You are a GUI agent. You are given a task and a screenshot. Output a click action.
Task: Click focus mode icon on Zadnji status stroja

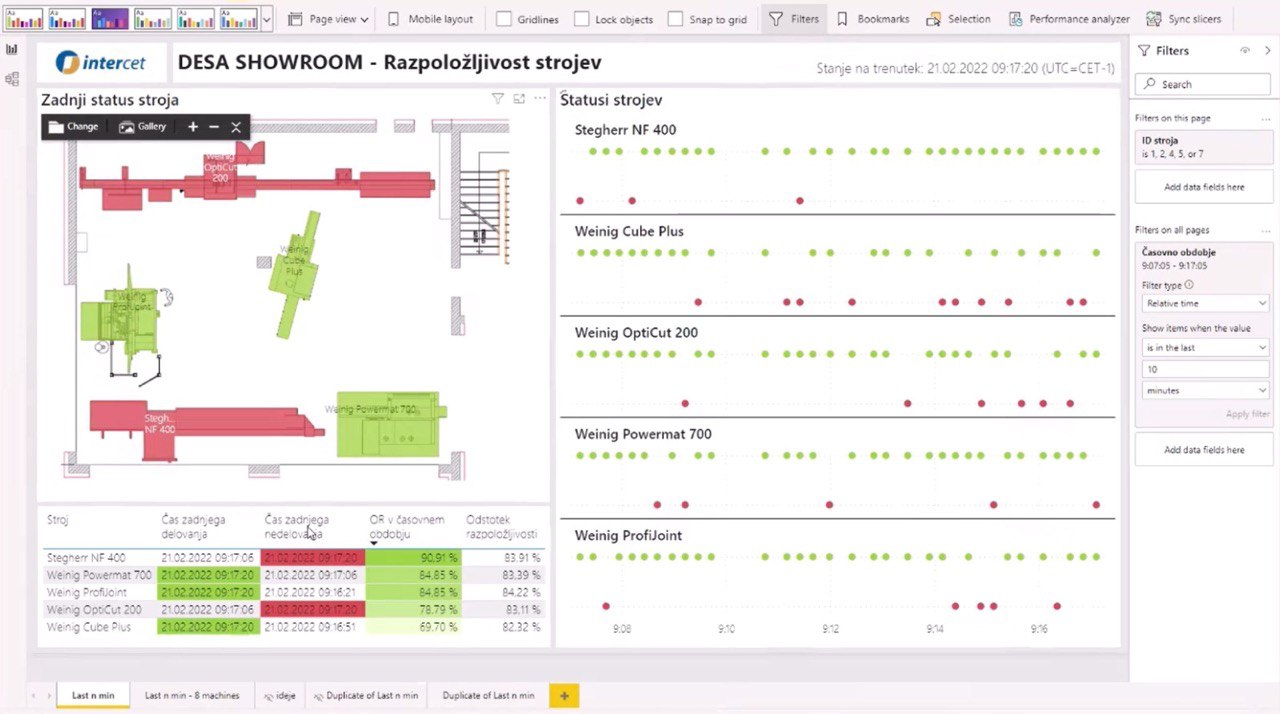tap(519, 98)
